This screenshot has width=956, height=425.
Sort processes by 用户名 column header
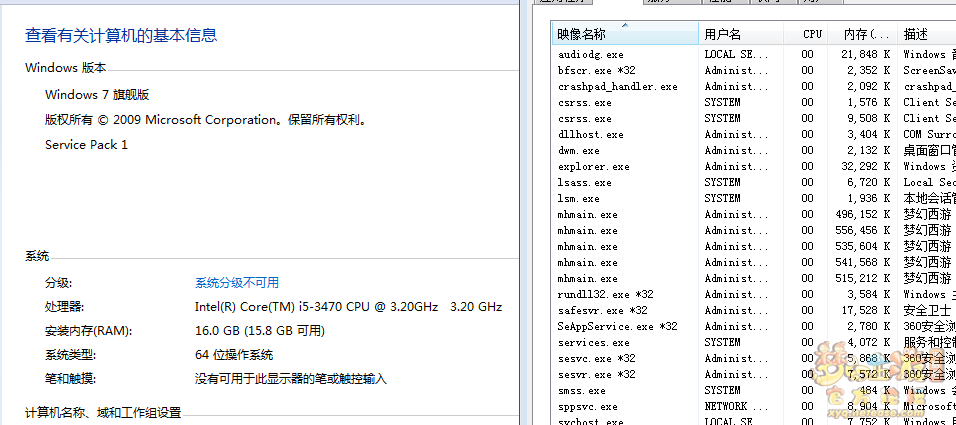741,34
